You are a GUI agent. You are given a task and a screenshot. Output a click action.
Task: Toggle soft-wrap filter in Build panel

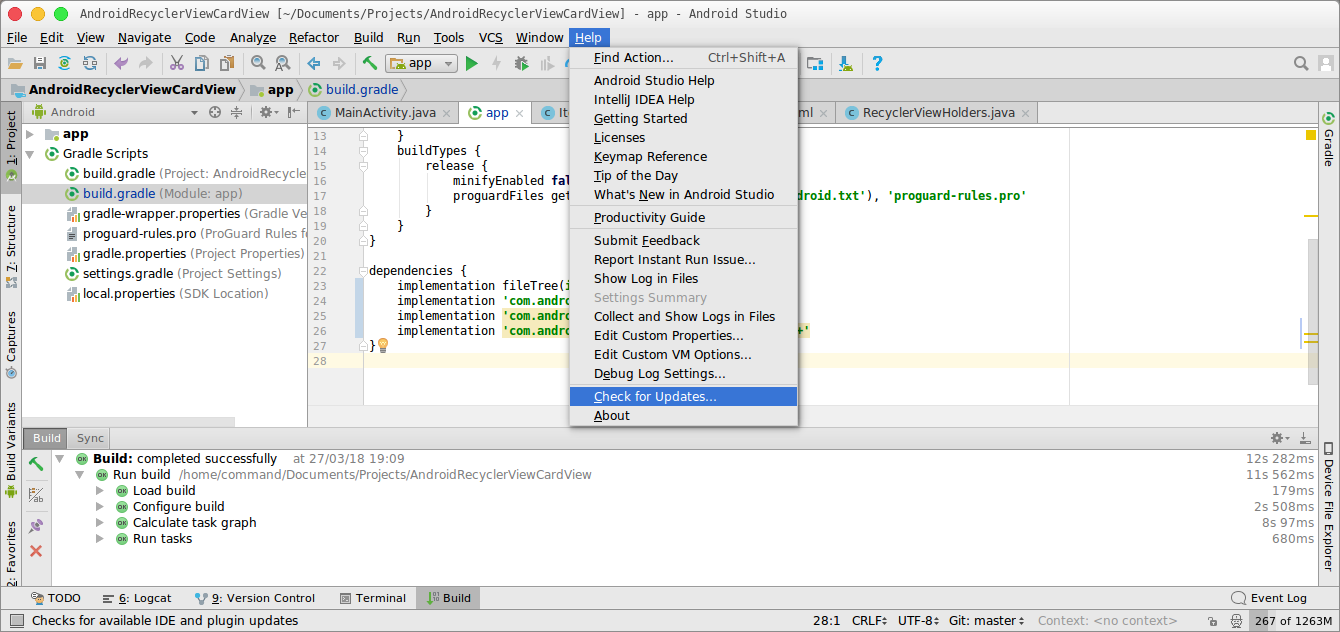[36, 494]
